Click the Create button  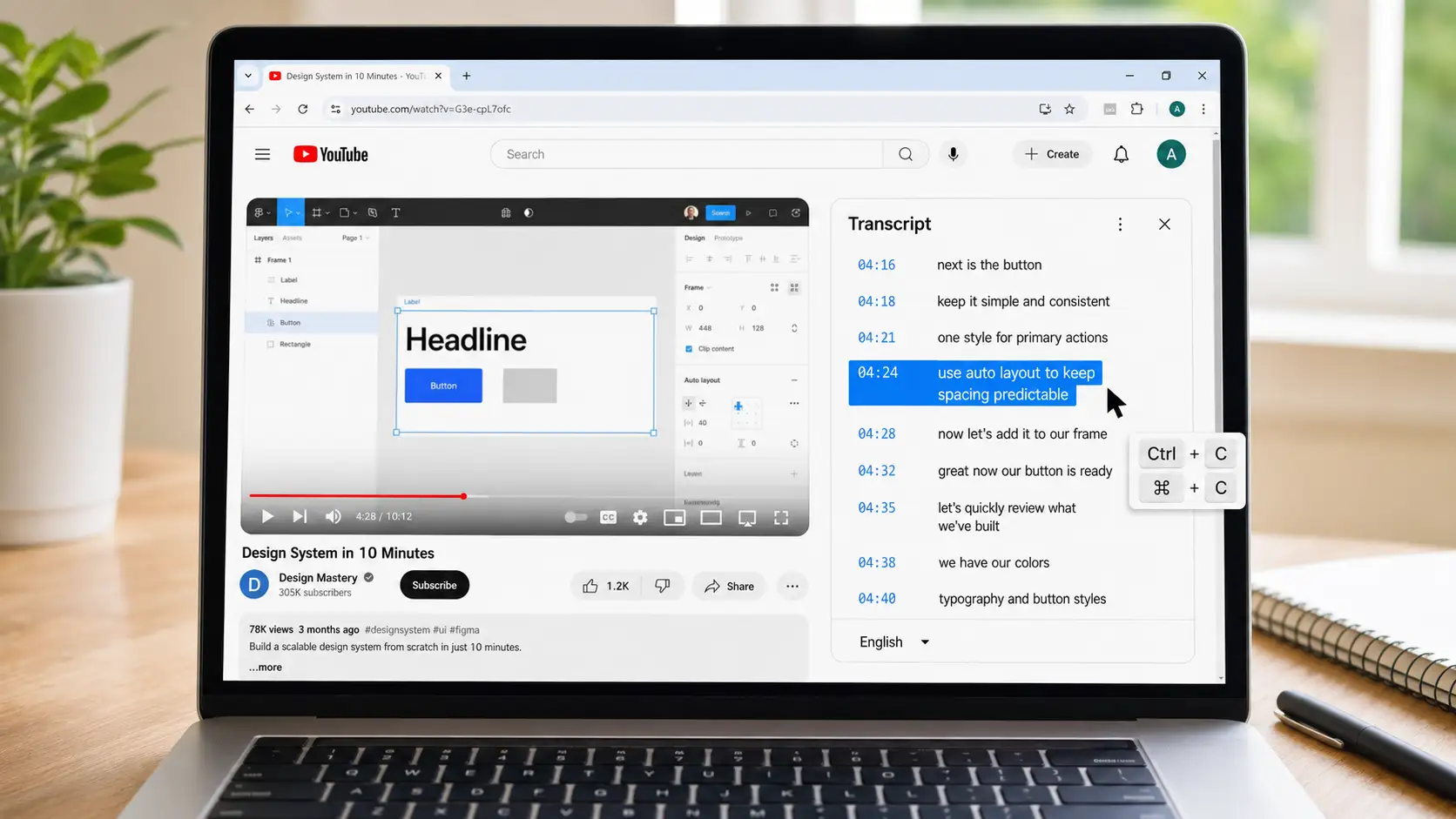(1052, 154)
